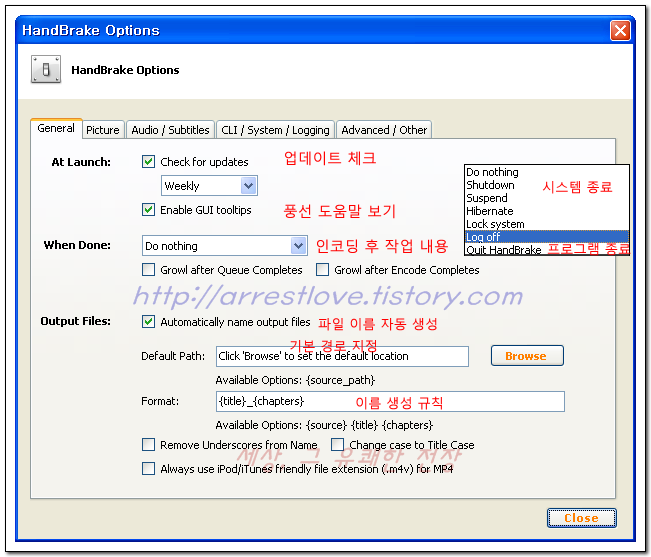
Task: Click the Format text field
Action: [x=390, y=401]
